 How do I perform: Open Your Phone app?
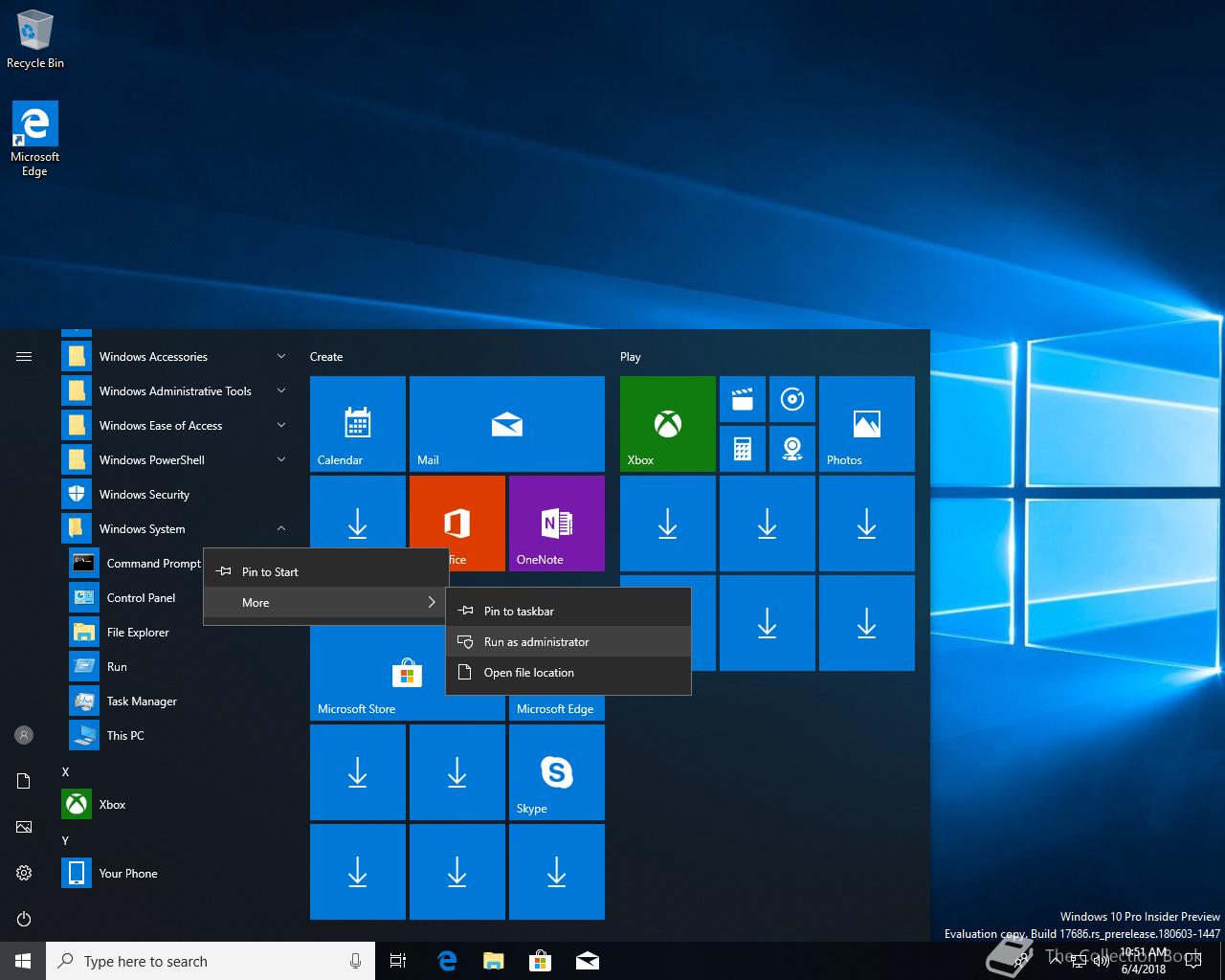click(x=178, y=873)
